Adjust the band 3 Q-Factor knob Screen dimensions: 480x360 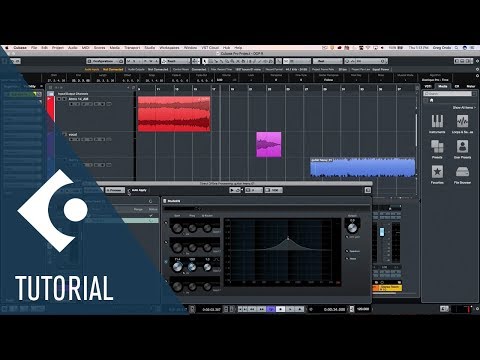click(x=207, y=267)
